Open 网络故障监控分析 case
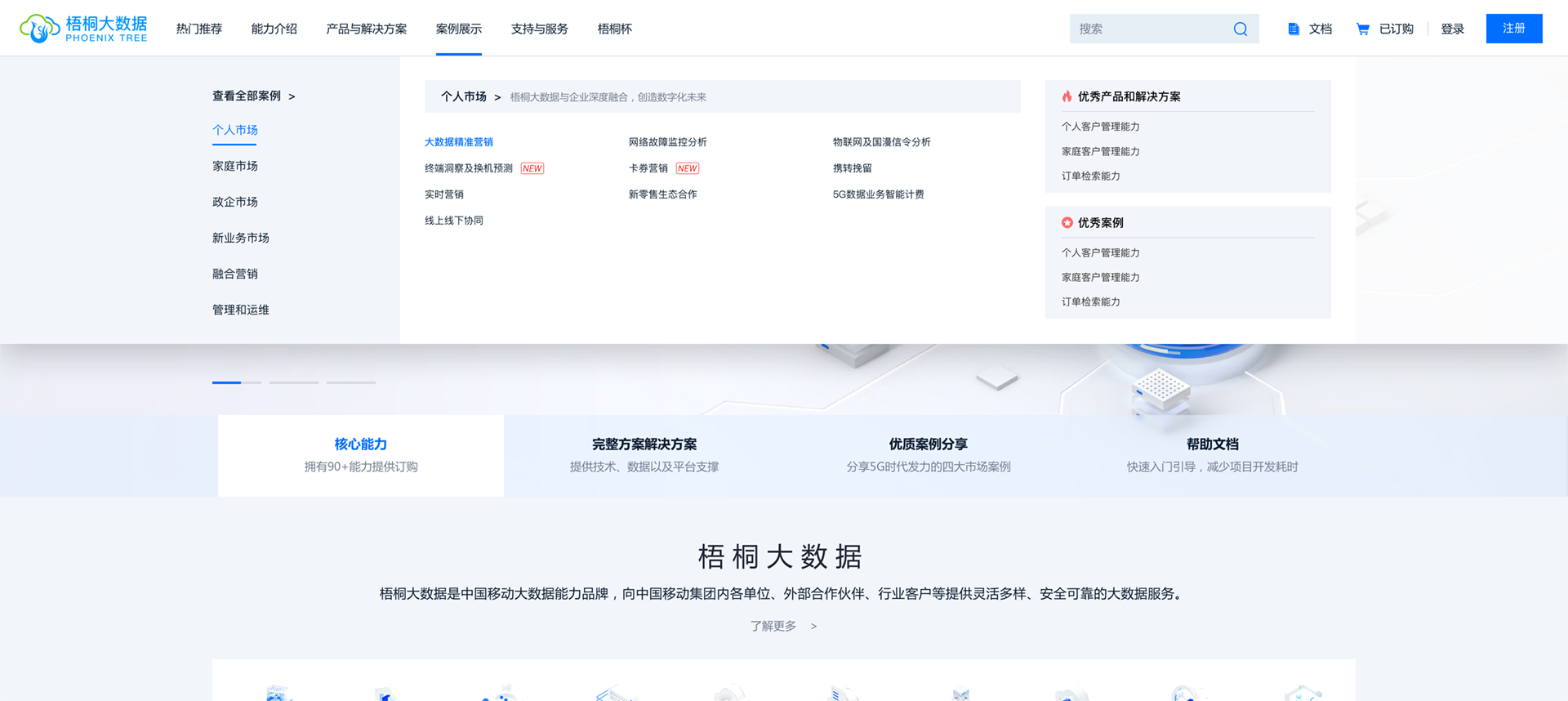1568x701 pixels. (x=668, y=142)
